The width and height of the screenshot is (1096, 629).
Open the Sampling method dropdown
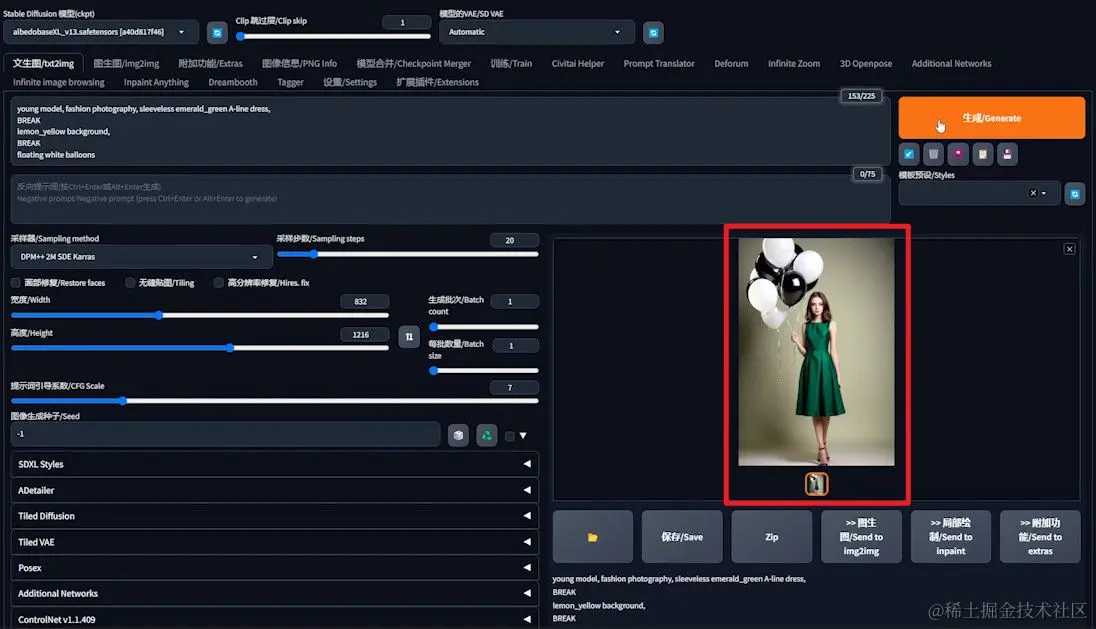pos(141,257)
